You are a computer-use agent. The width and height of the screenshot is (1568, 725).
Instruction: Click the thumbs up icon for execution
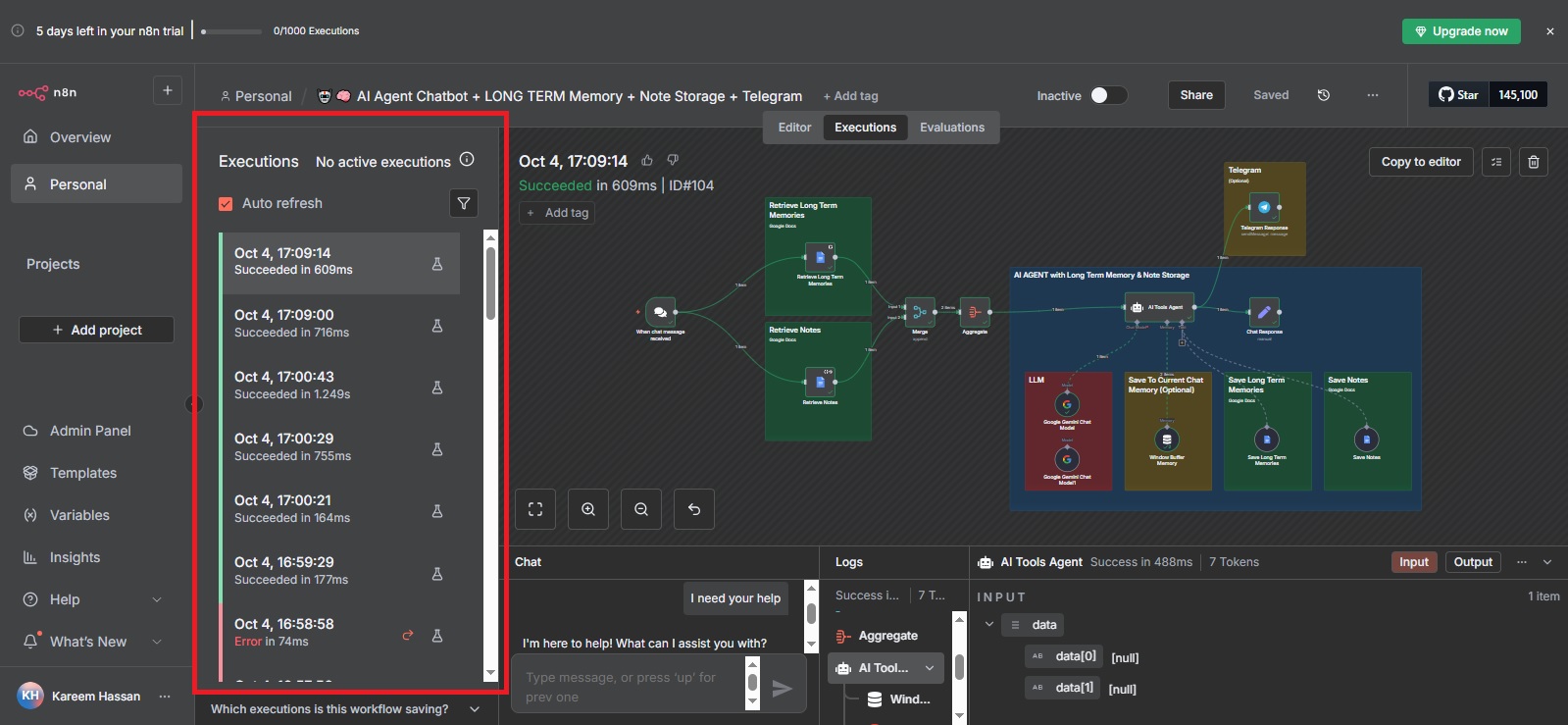point(647,161)
